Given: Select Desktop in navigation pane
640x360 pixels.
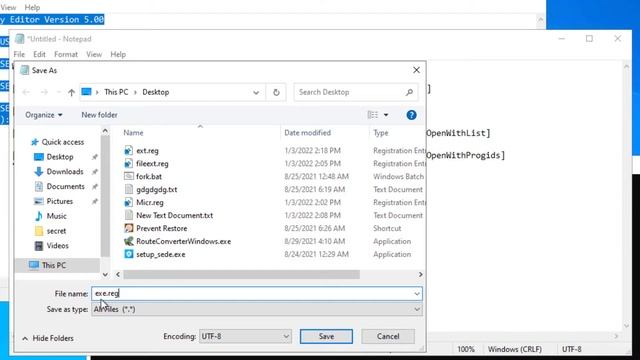Looking at the screenshot, I should click(x=60, y=157).
